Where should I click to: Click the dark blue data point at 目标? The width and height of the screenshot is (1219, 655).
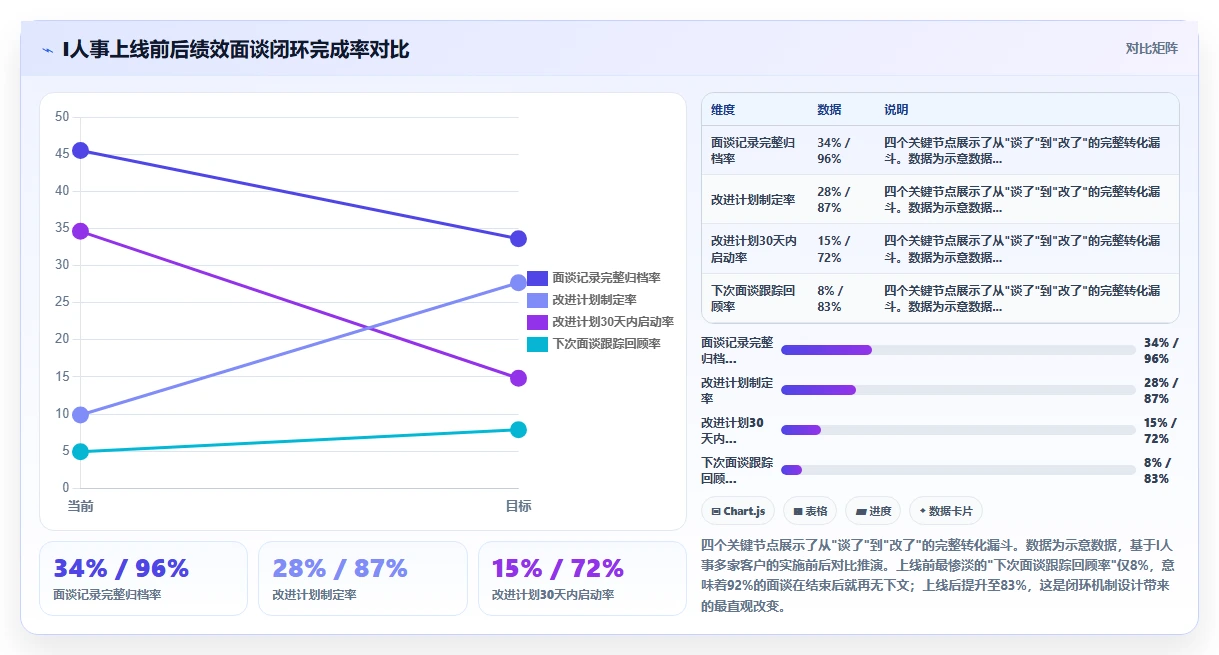tap(518, 239)
